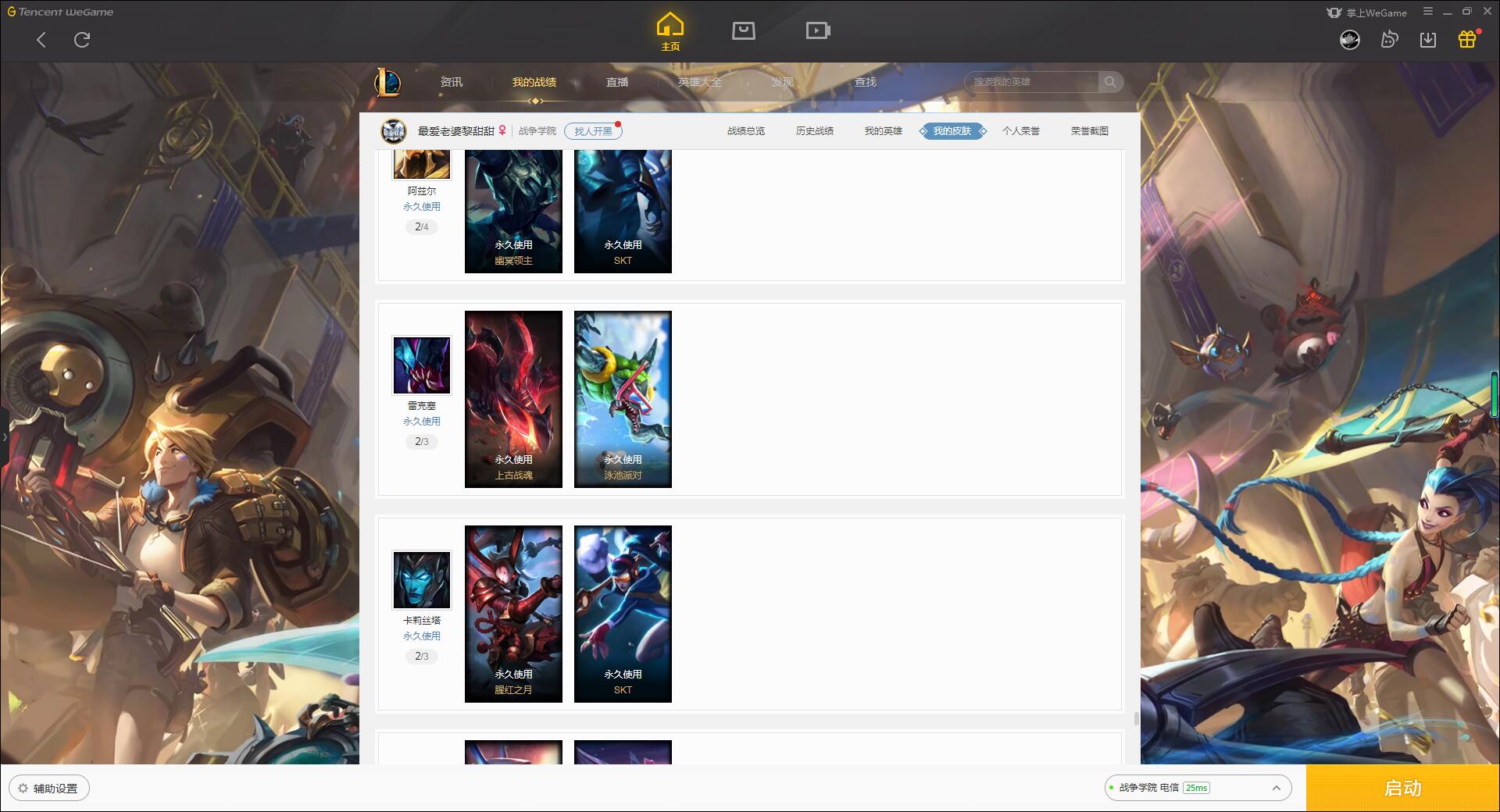Switch to the 查找 tab
The height and width of the screenshot is (812, 1500).
click(x=865, y=82)
